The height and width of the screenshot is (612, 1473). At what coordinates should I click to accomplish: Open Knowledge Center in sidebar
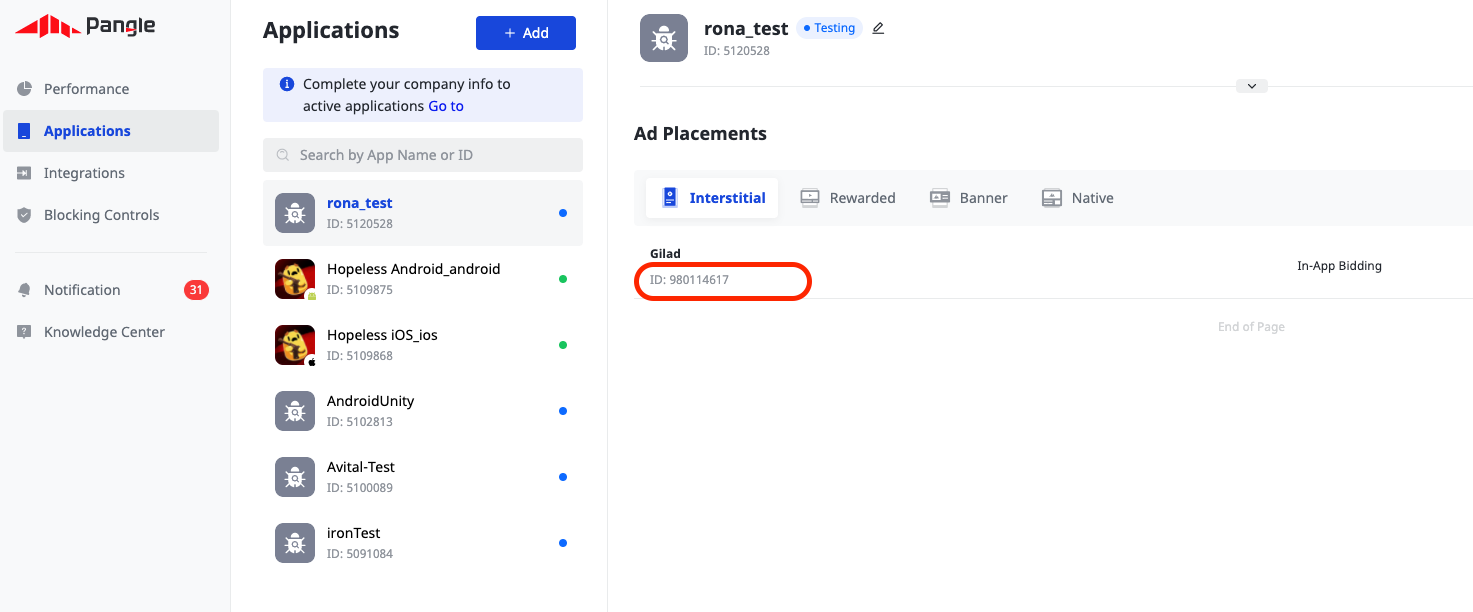pos(104,332)
